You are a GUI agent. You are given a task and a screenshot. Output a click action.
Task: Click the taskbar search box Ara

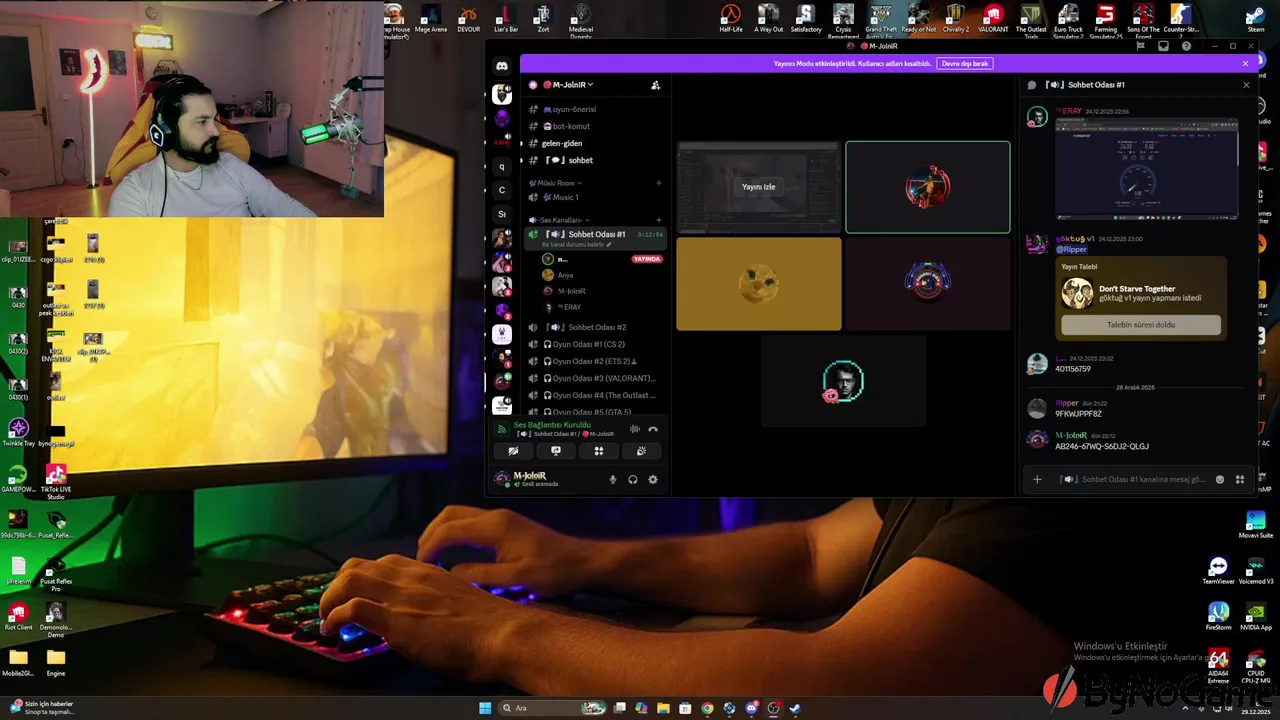pos(553,708)
